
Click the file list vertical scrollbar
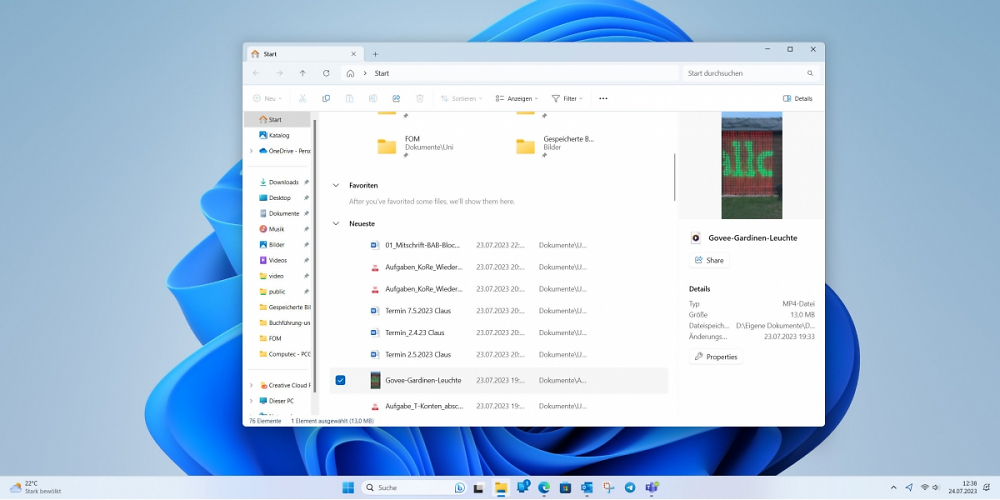[674, 177]
